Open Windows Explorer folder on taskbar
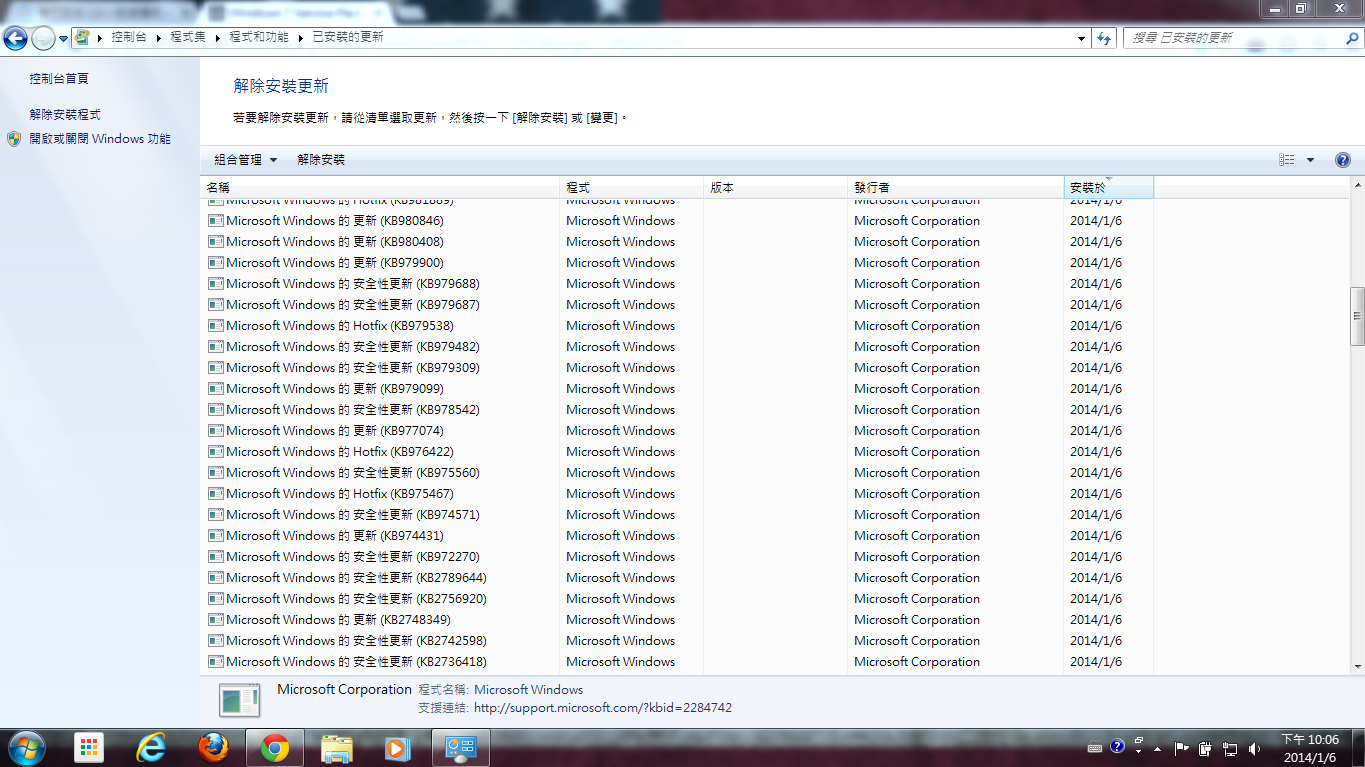The width and height of the screenshot is (1365, 767). click(x=336, y=748)
